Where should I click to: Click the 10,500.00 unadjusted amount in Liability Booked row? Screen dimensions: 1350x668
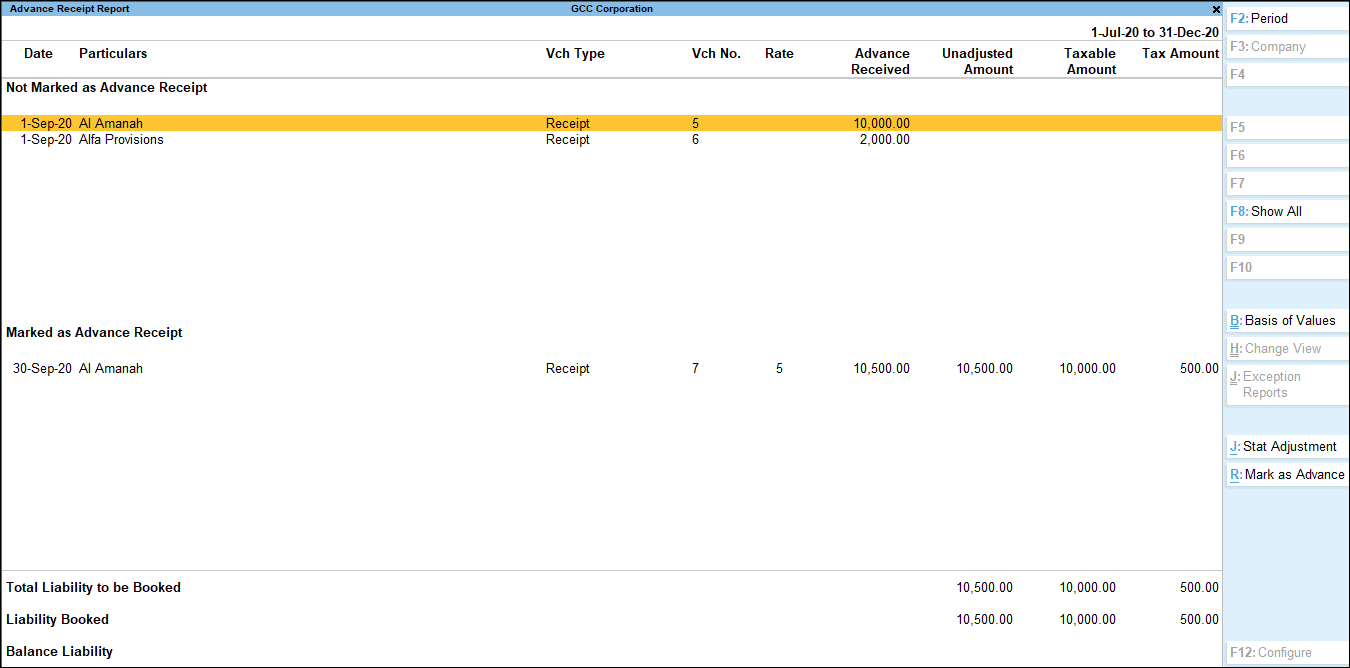(985, 620)
